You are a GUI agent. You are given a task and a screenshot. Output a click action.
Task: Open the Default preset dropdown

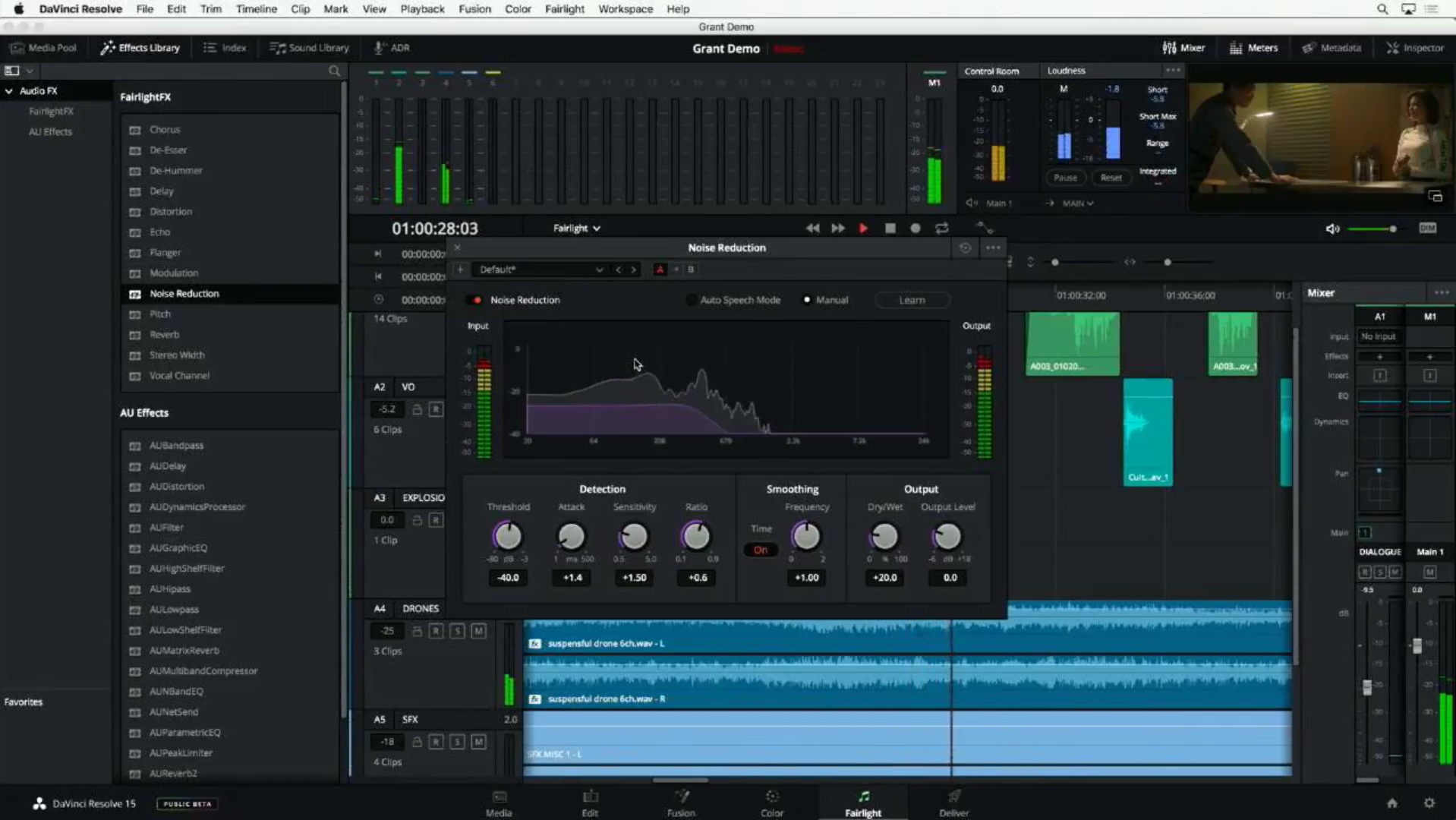540,270
